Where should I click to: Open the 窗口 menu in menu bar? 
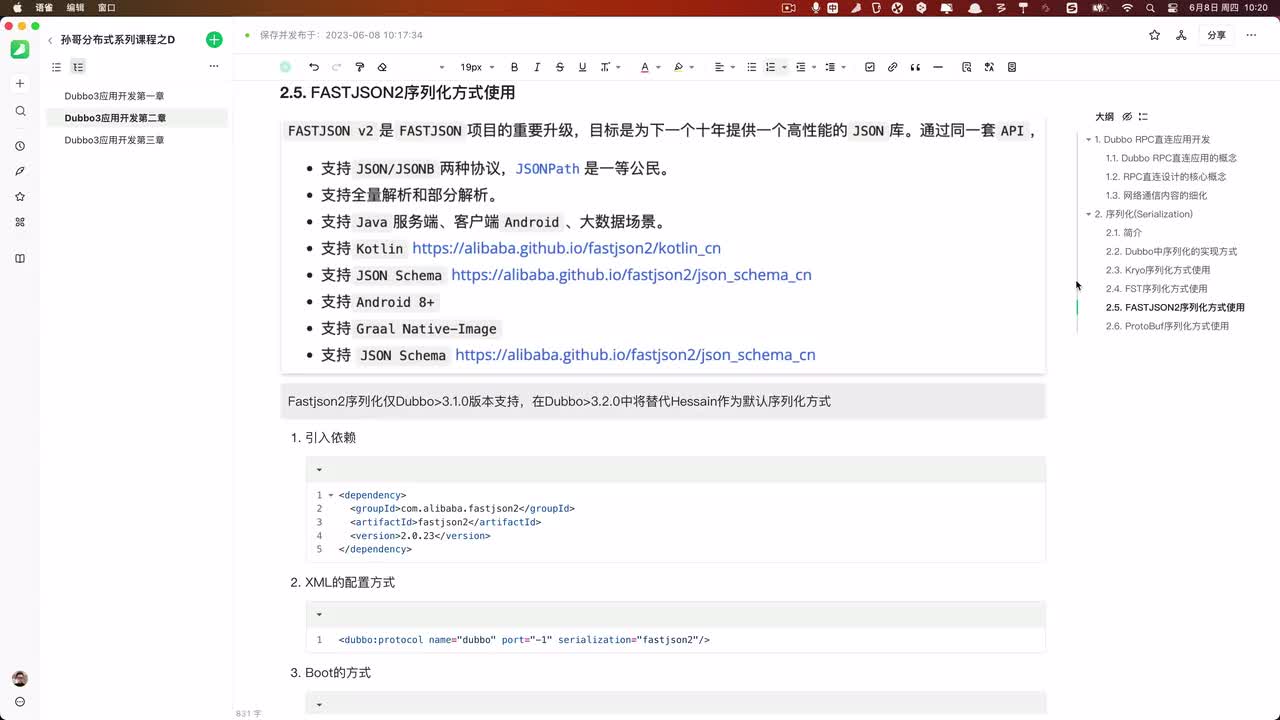(106, 7)
